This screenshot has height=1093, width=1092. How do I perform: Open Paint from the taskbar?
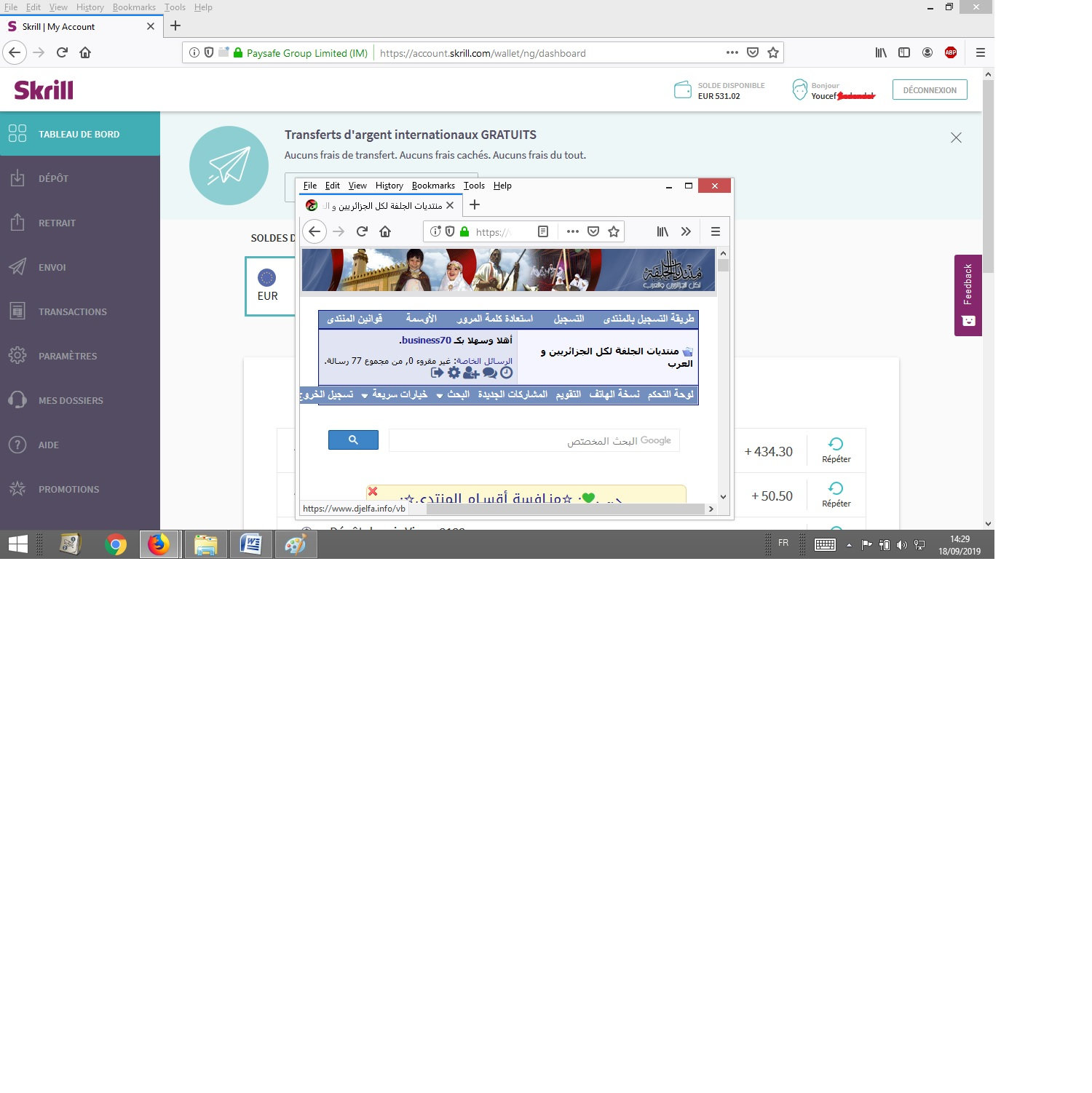296,544
